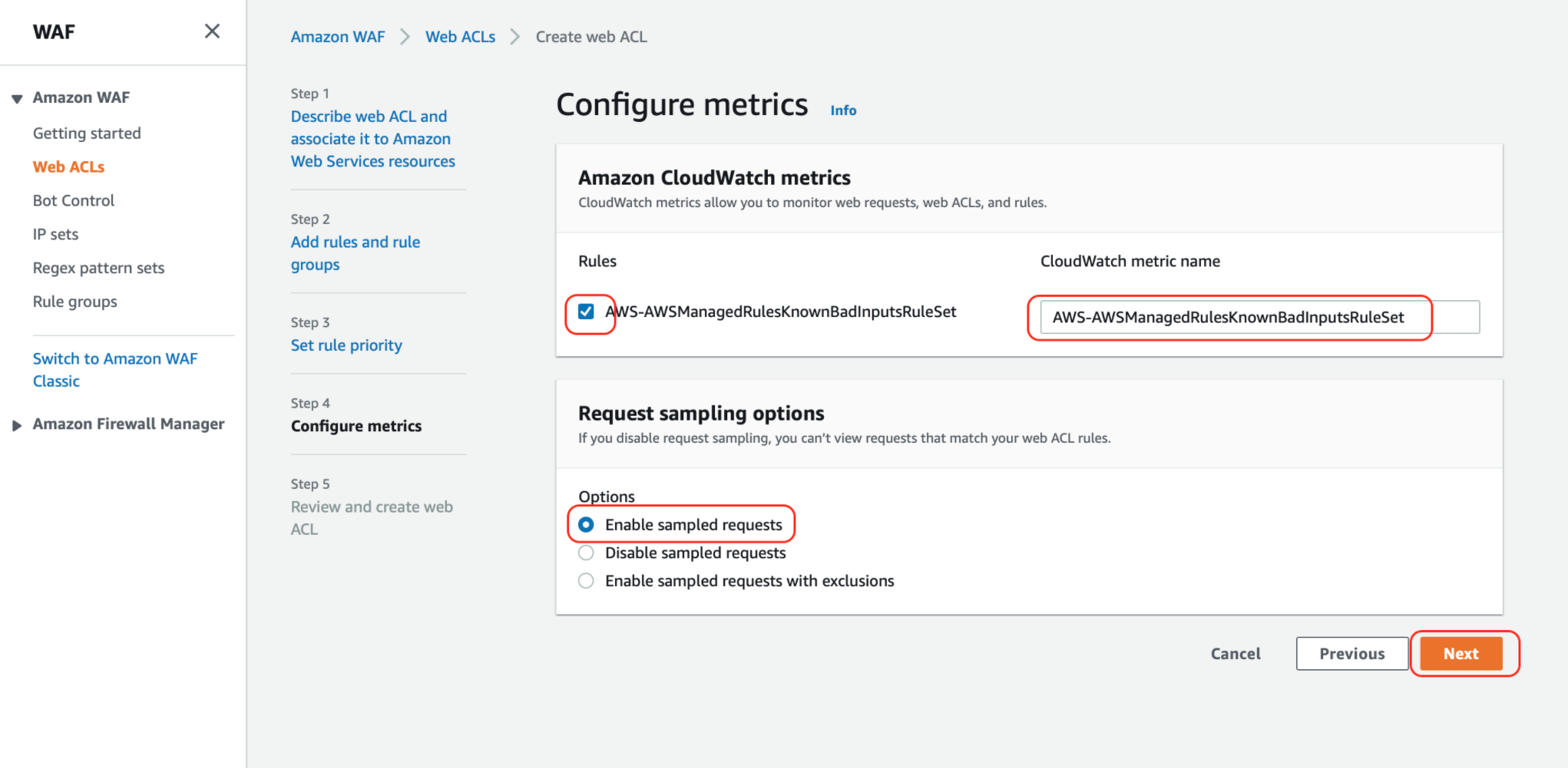The image size is (1568, 772).
Task: Click Review and create web ACL step text
Action: pos(372,518)
